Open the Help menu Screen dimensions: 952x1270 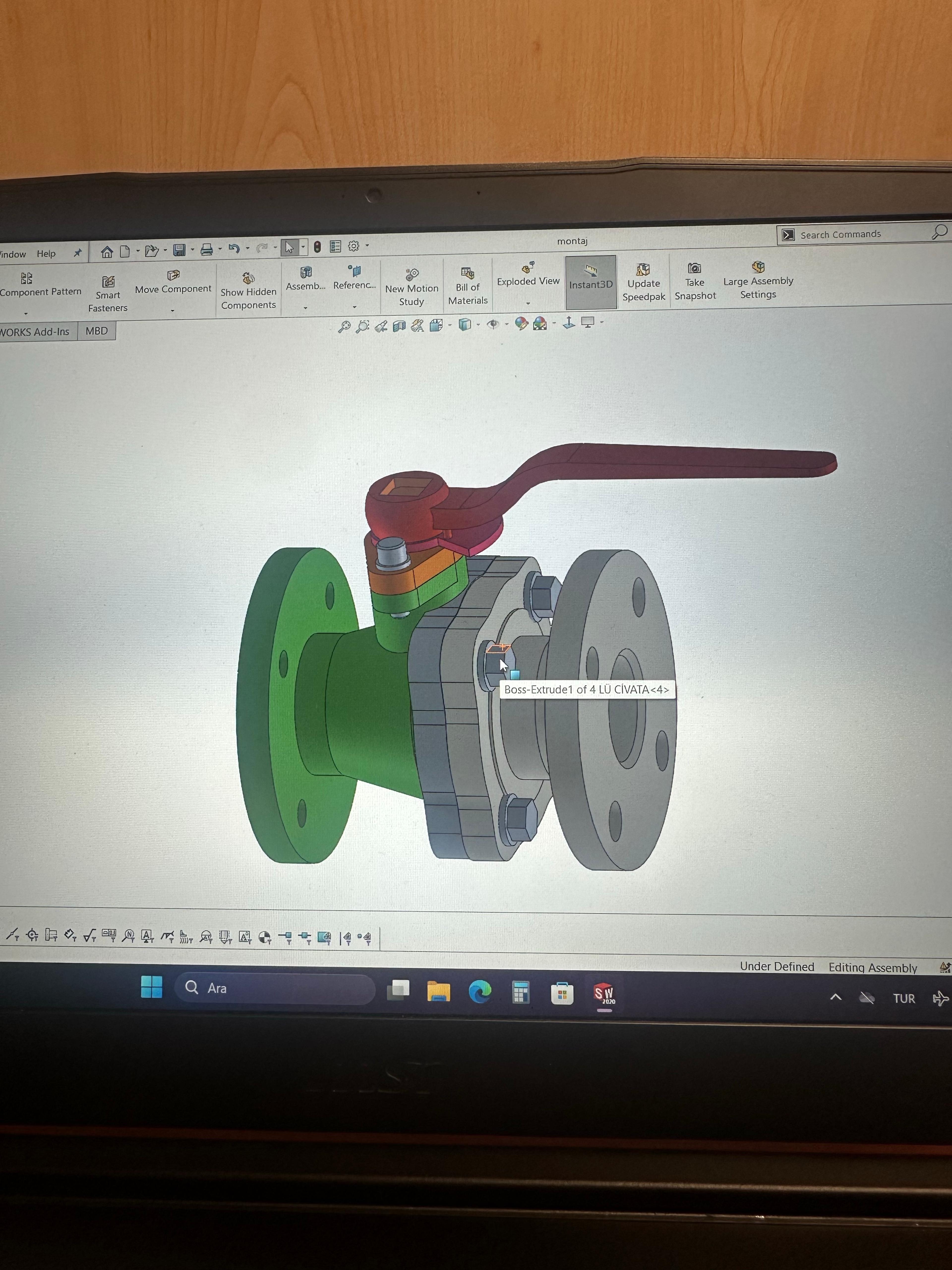tap(46, 254)
